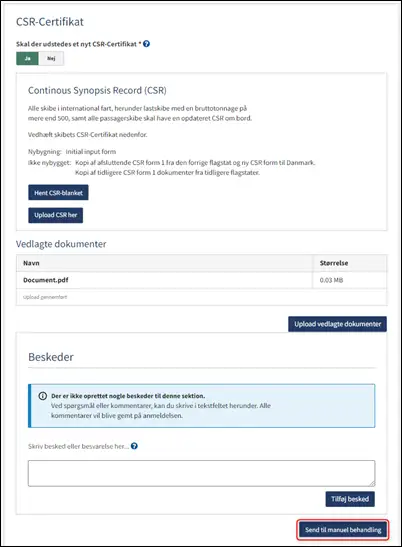Open attached file Document.pdf
The height and width of the screenshot is (547, 402).
46,280
